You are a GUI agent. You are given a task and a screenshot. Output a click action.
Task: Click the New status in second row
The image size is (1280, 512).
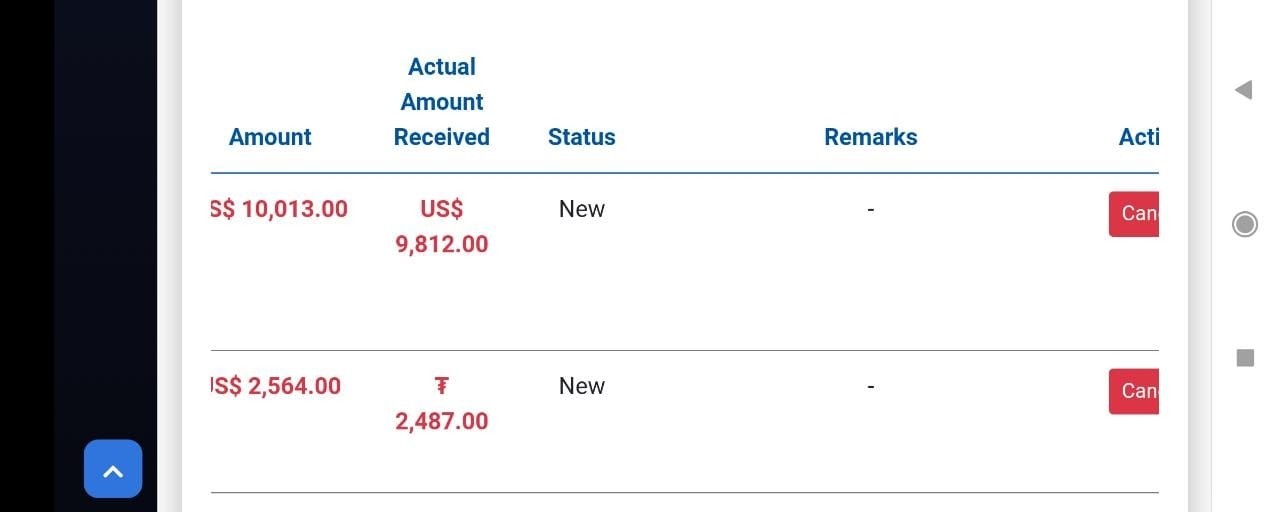point(582,386)
